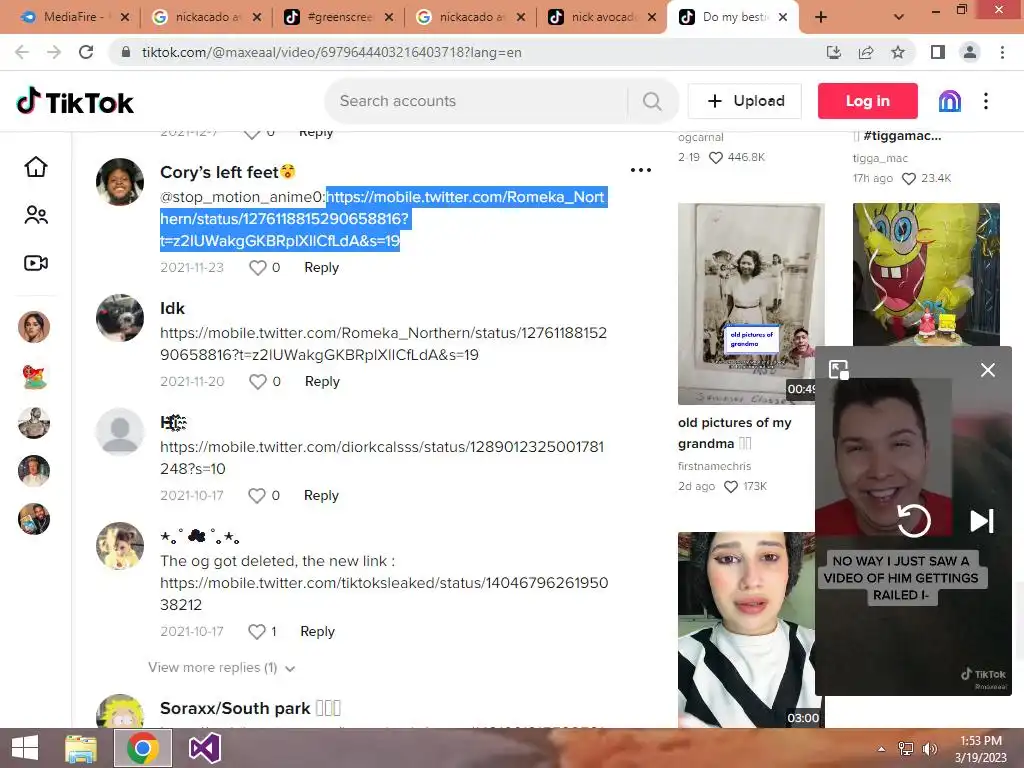This screenshot has height=768, width=1024.
Task: Click the install app icon in address bar
Action: pos(834,52)
